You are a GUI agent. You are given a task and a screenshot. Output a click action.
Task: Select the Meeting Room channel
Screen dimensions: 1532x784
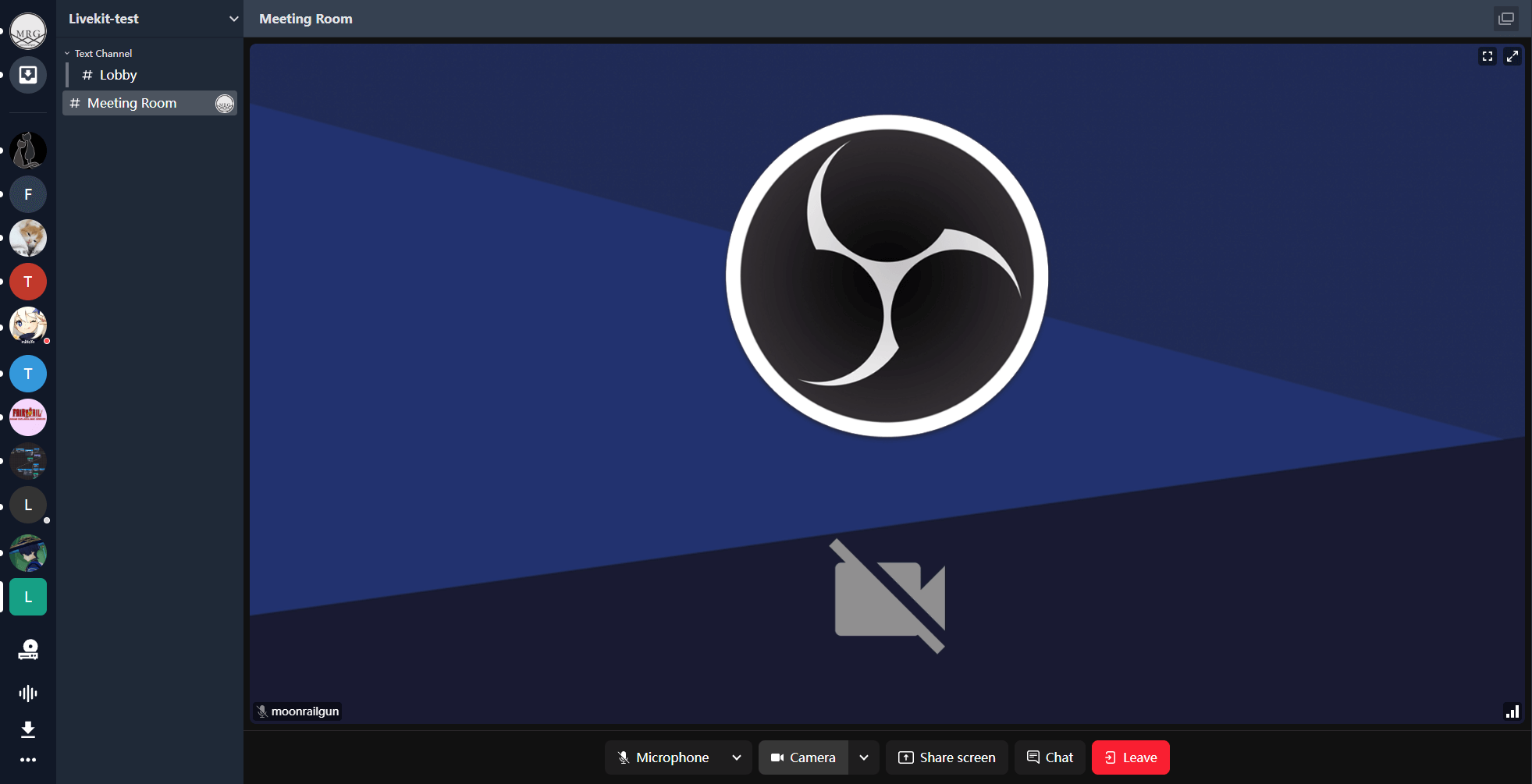(x=150, y=103)
